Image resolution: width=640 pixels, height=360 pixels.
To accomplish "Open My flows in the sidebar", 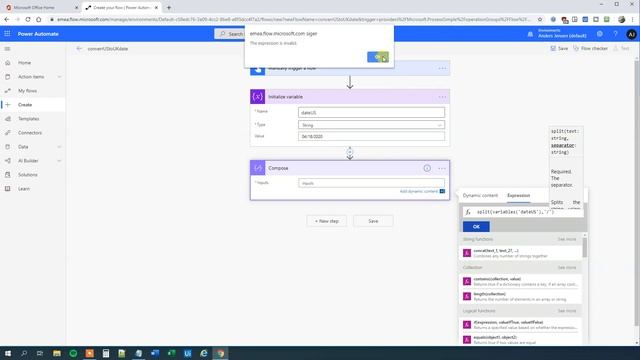I will click(27, 91).
